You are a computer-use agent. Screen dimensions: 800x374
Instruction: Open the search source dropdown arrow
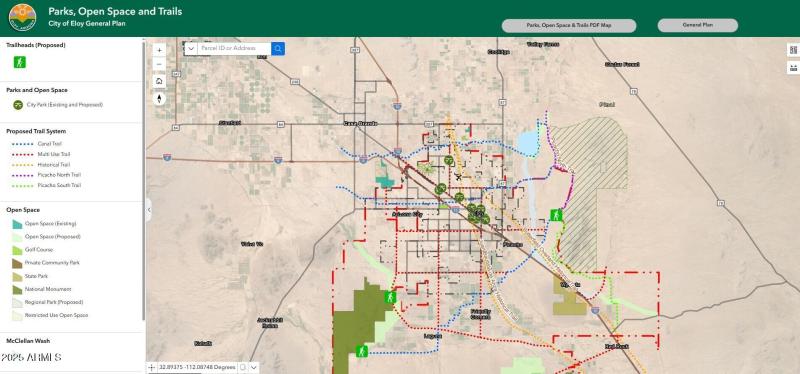point(191,48)
